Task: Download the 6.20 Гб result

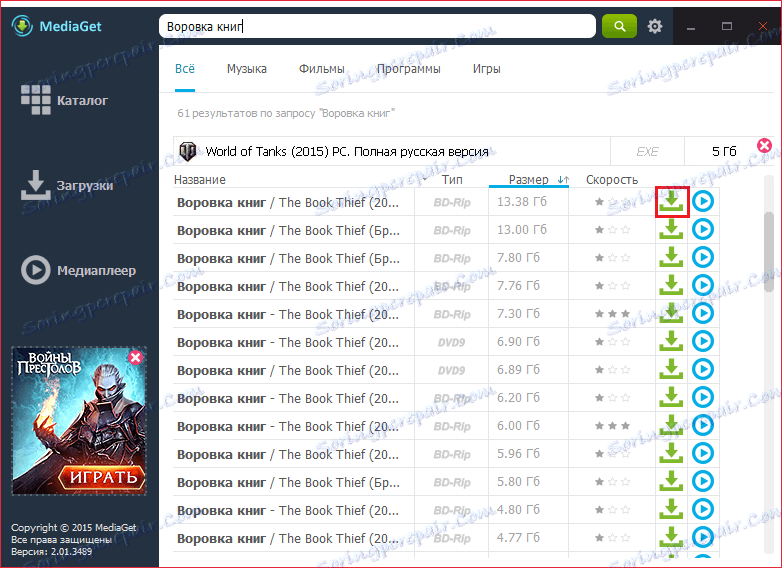Action: pyautogui.click(x=671, y=397)
